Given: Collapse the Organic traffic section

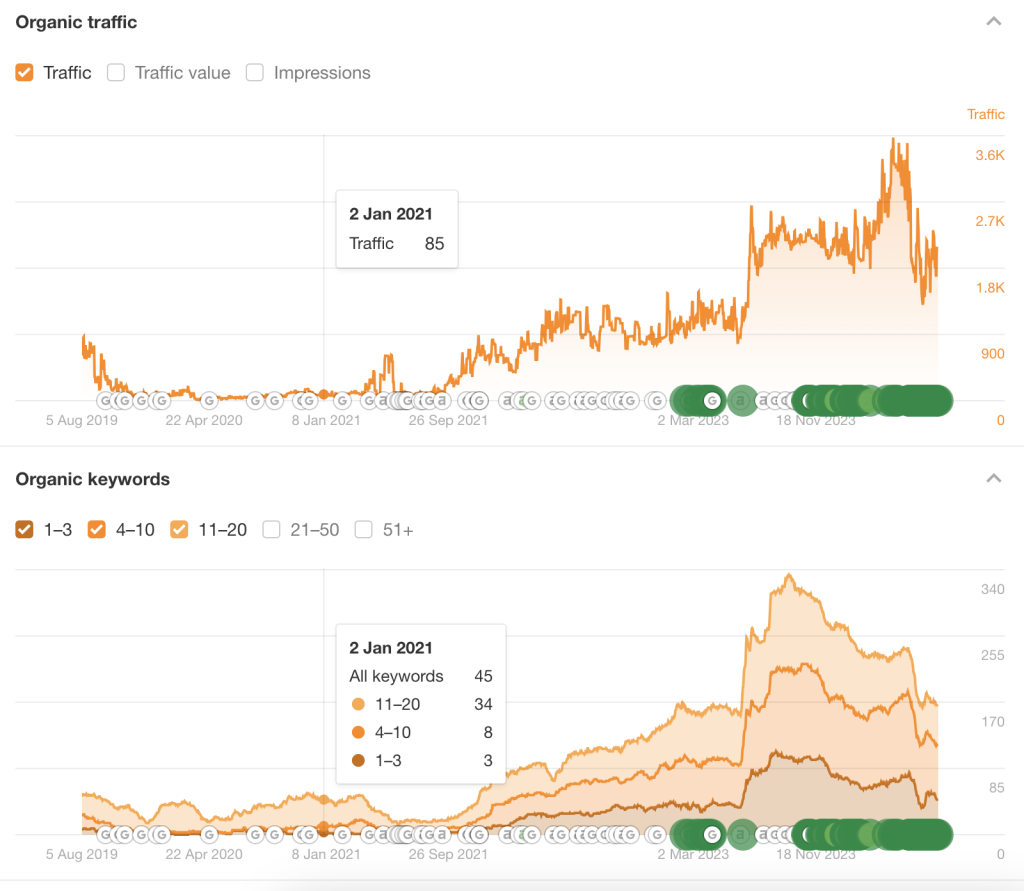Looking at the screenshot, I should [x=994, y=21].
